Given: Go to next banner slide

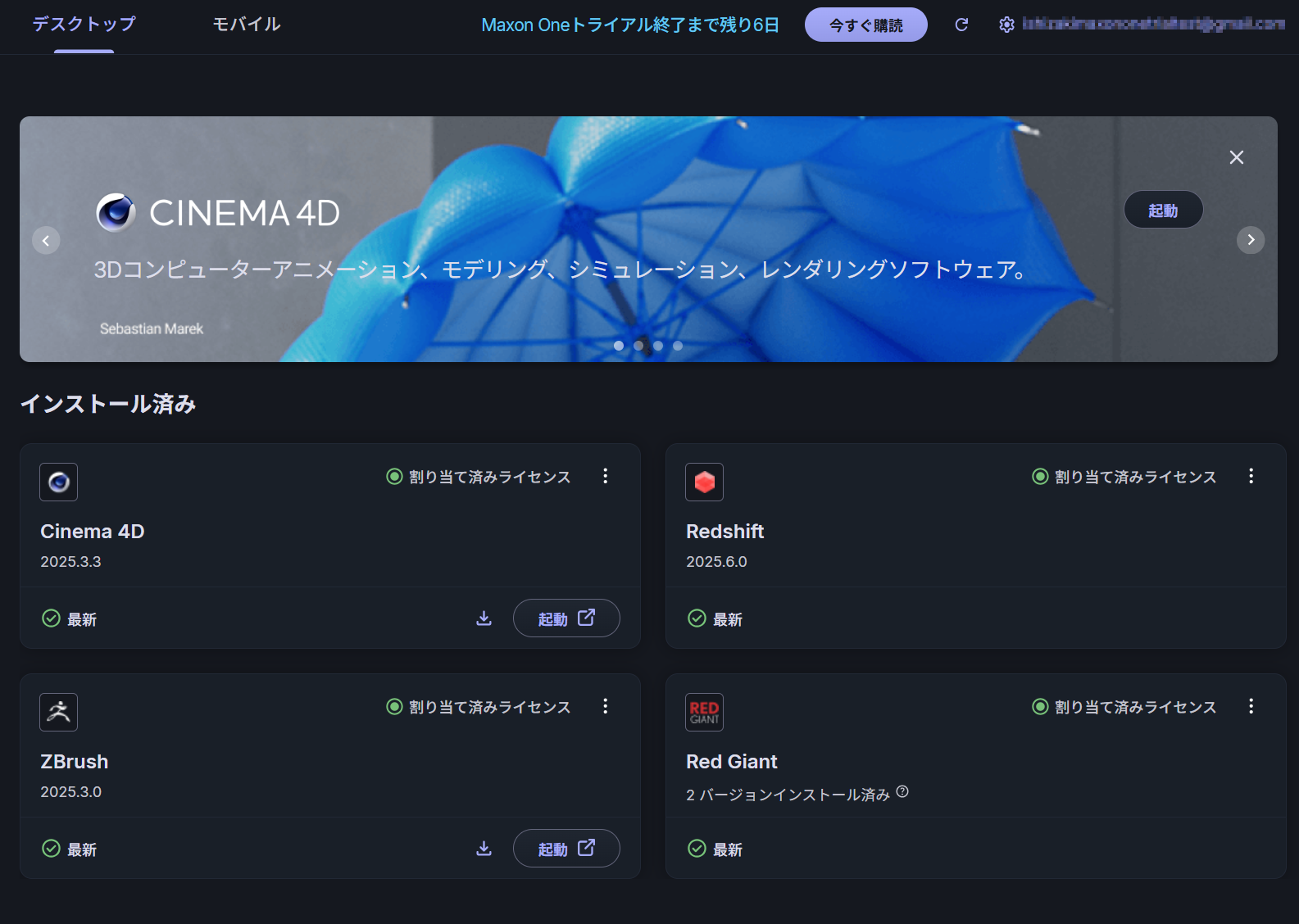Looking at the screenshot, I should click(x=1251, y=240).
